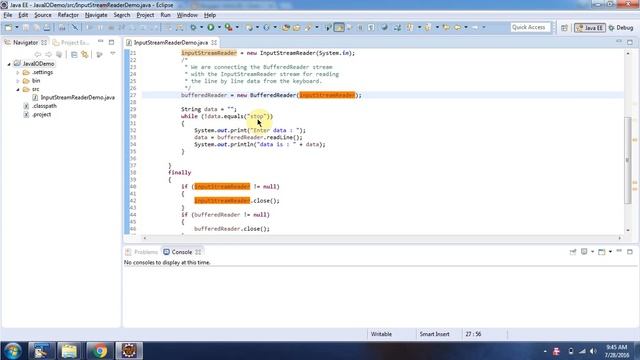
Task: Open the New dropdown arrow beside New icon
Action: point(17,27)
